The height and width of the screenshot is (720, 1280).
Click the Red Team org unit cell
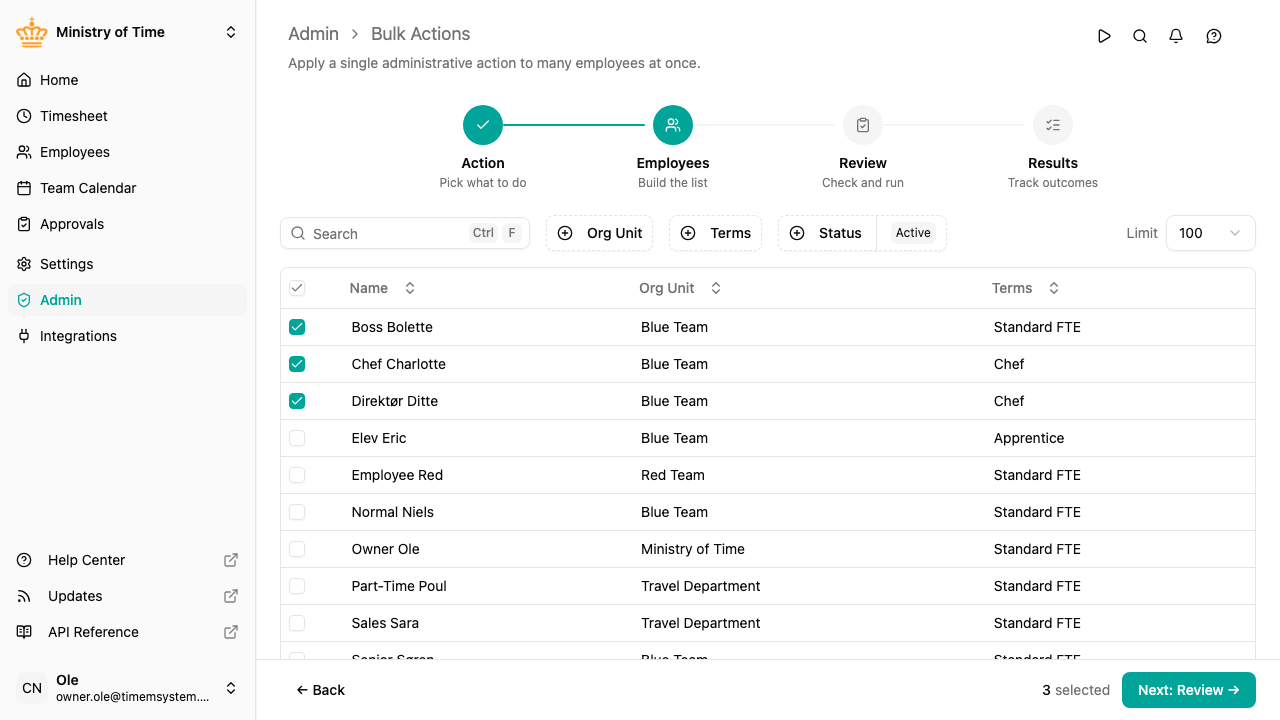click(x=673, y=475)
